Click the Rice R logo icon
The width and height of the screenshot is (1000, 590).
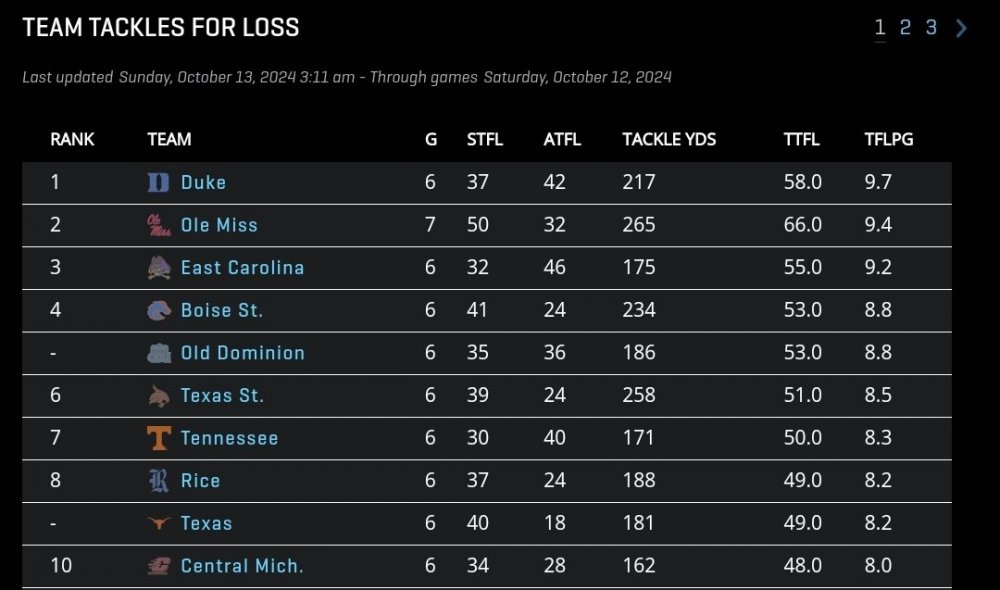point(158,481)
